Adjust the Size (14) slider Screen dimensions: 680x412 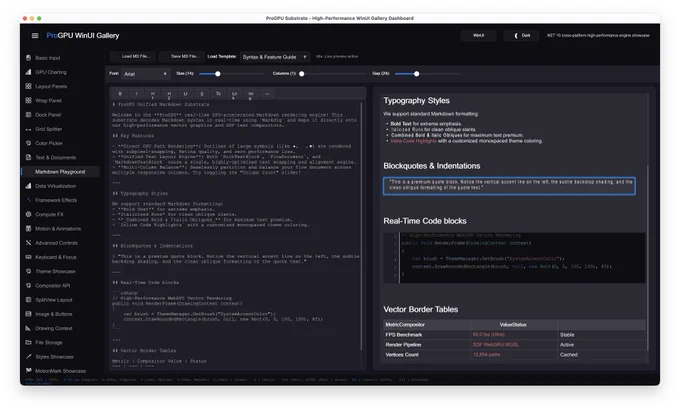(x=231, y=74)
